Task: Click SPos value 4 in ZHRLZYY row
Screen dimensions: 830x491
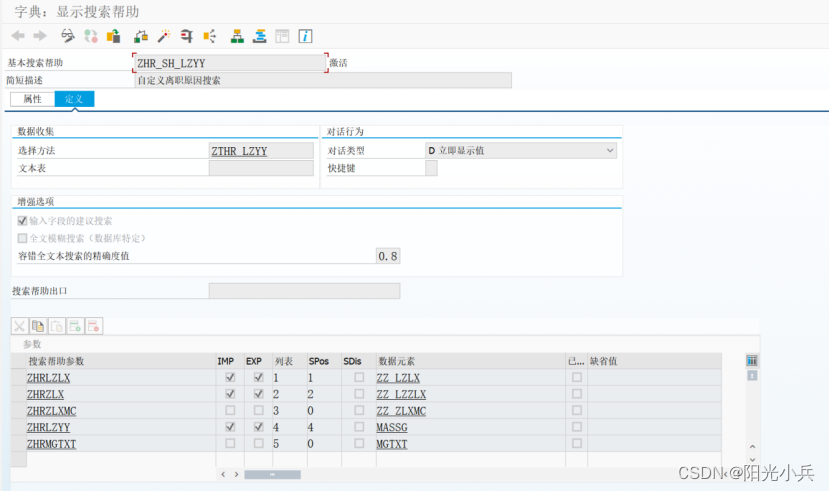Action: 311,427
